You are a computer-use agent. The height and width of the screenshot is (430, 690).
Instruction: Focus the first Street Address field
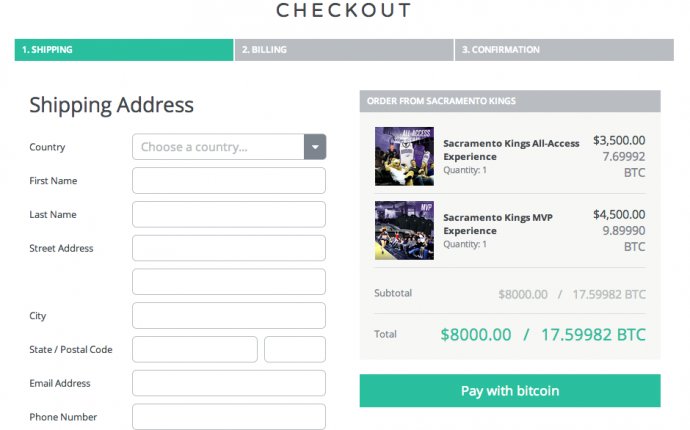tap(229, 248)
